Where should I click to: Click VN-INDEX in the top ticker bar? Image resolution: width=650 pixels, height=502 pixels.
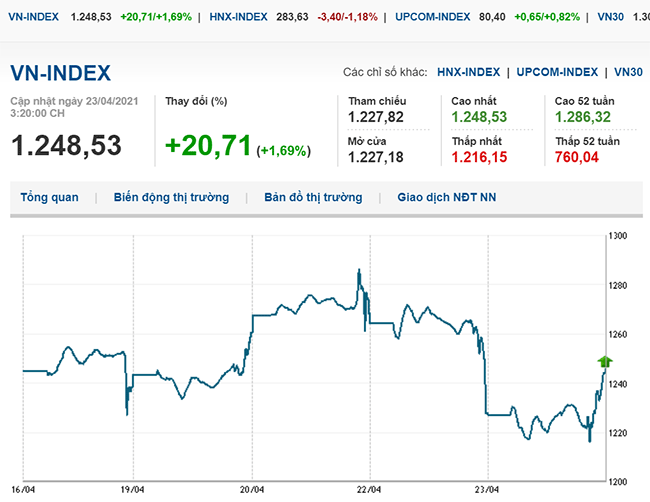30,18
